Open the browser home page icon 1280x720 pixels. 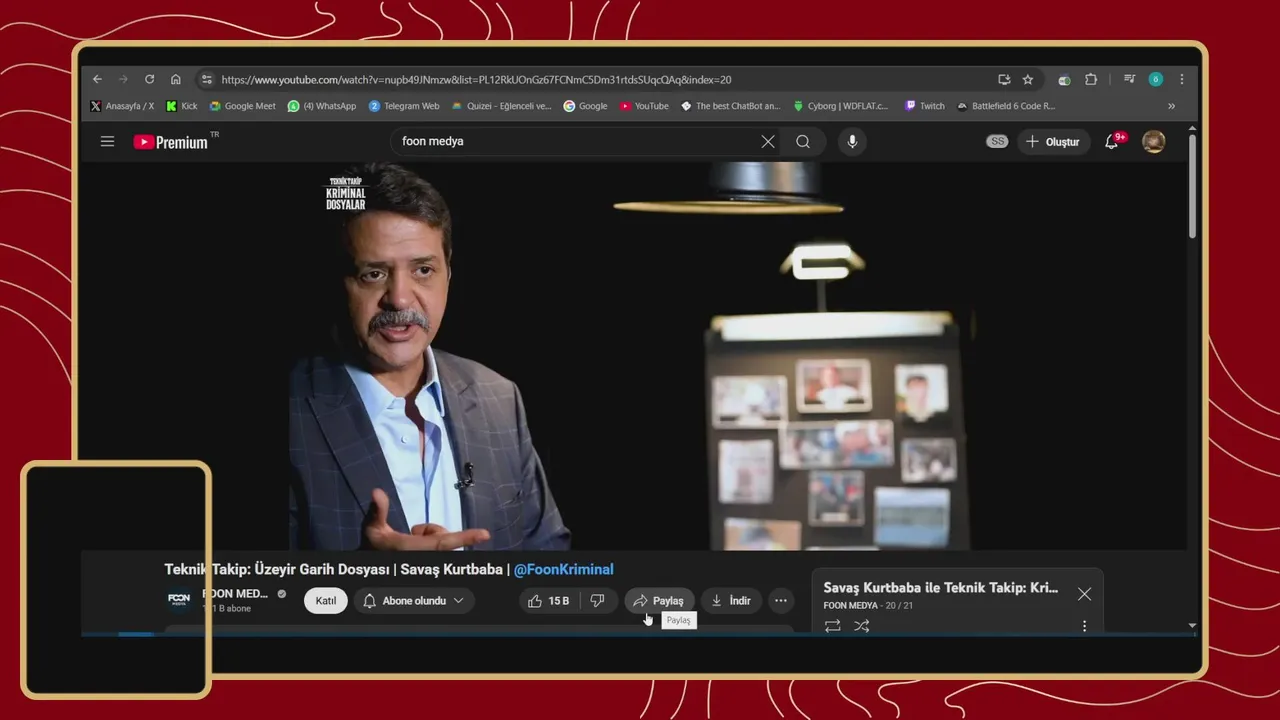(175, 79)
